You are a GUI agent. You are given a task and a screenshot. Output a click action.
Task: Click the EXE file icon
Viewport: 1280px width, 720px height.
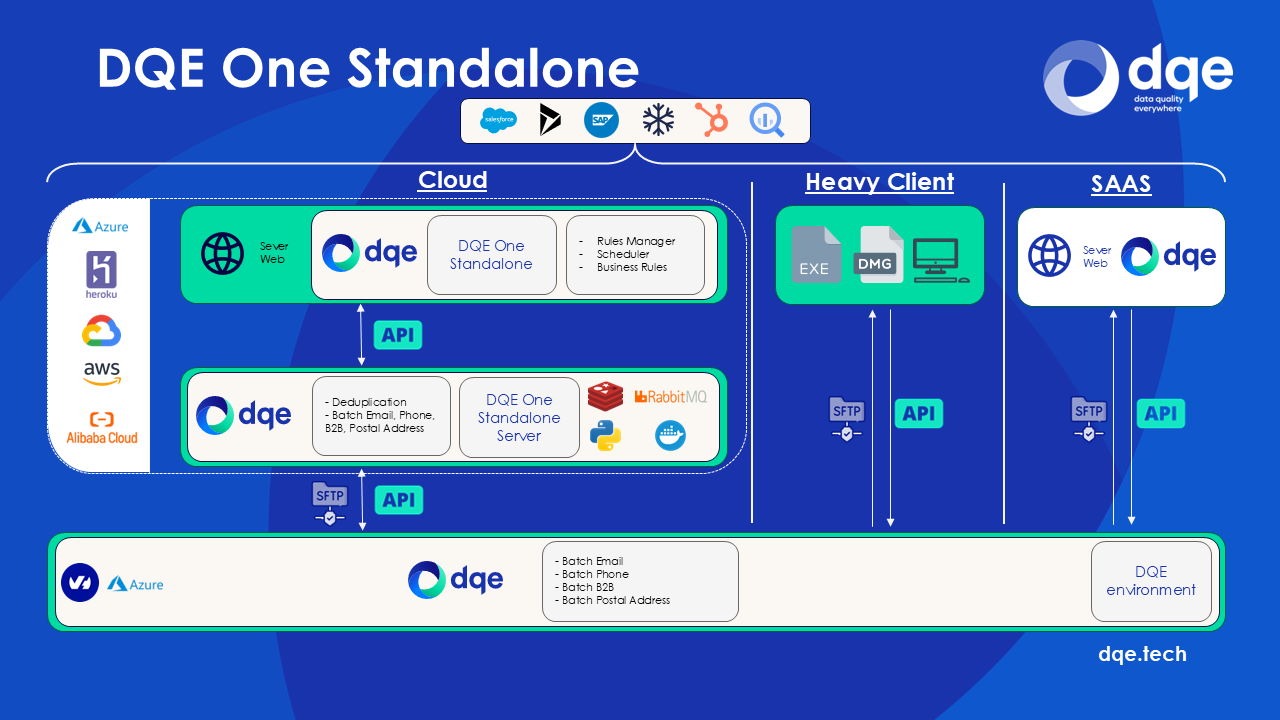816,254
